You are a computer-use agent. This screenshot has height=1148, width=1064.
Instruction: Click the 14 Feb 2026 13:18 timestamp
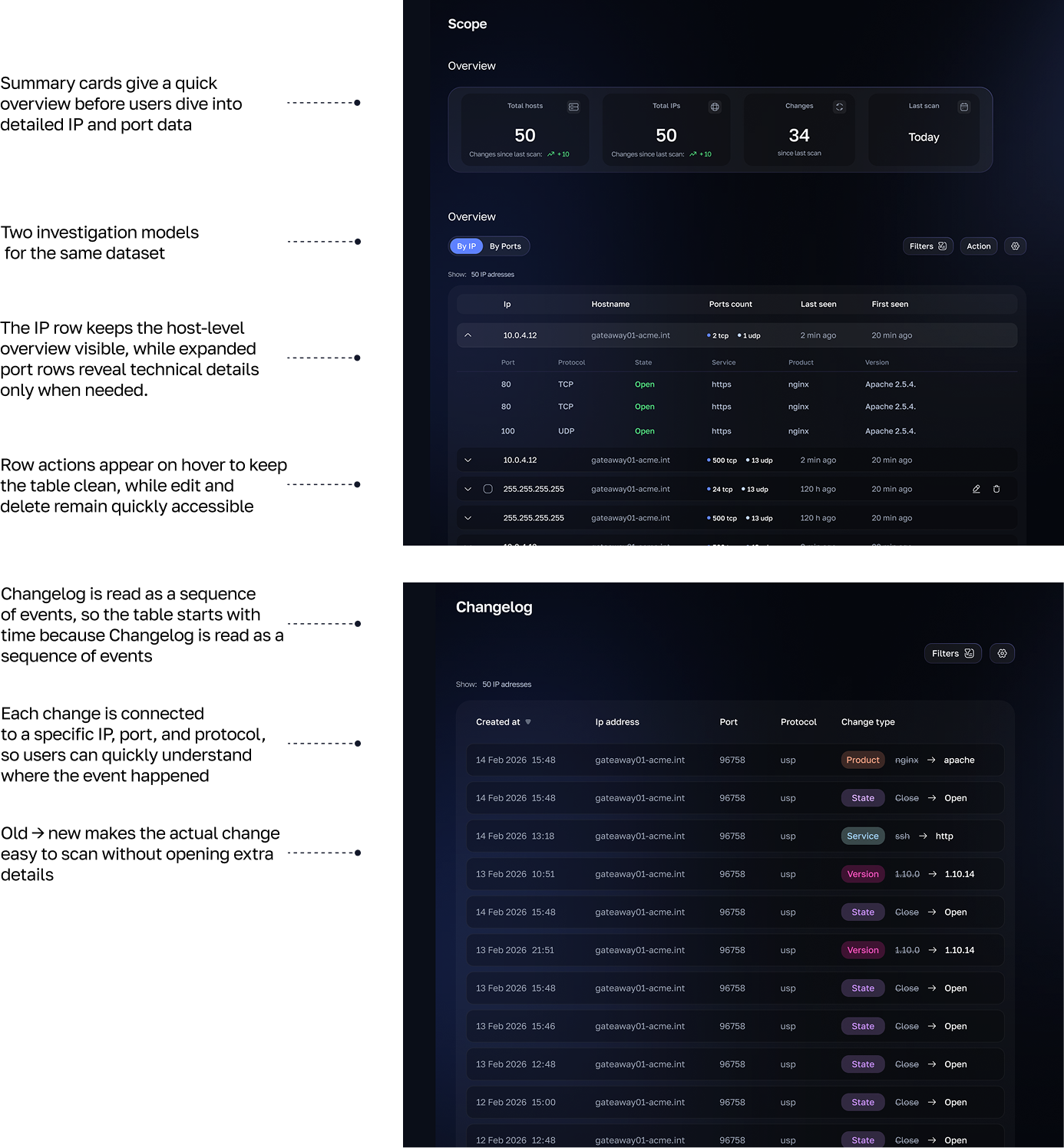coord(515,836)
